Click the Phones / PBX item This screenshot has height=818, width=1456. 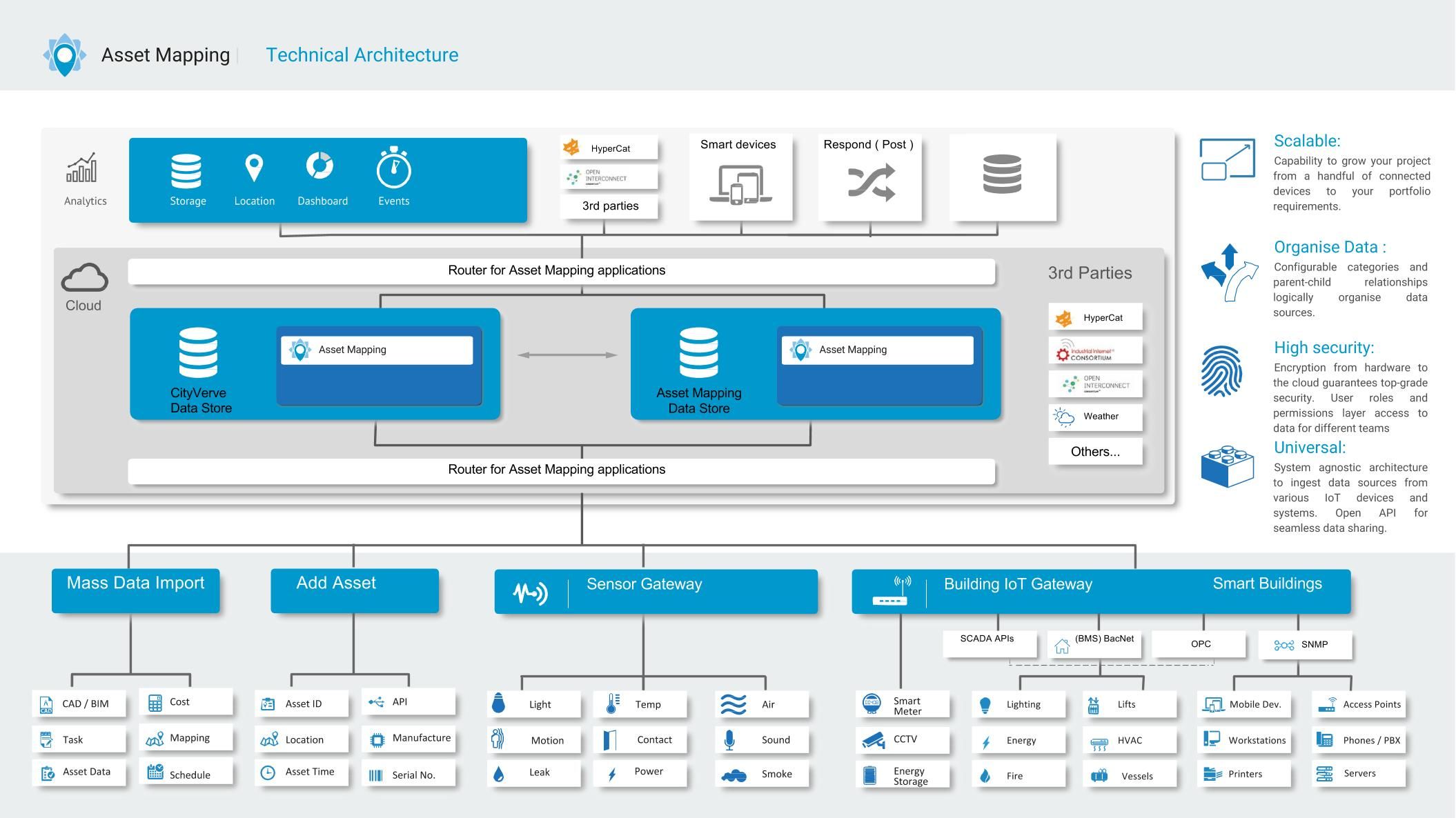pyautogui.click(x=1359, y=741)
